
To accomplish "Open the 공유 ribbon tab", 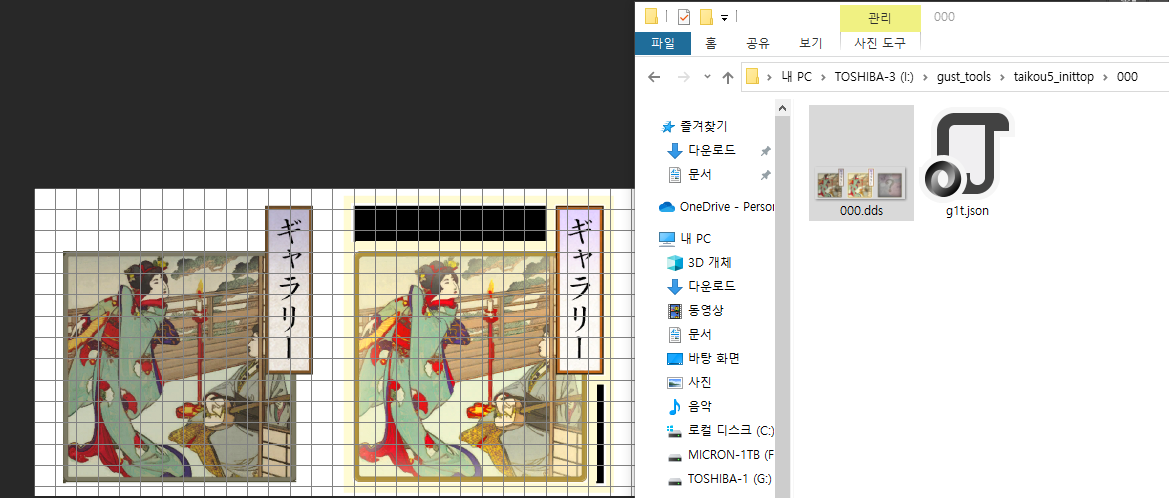I will coord(757,43).
